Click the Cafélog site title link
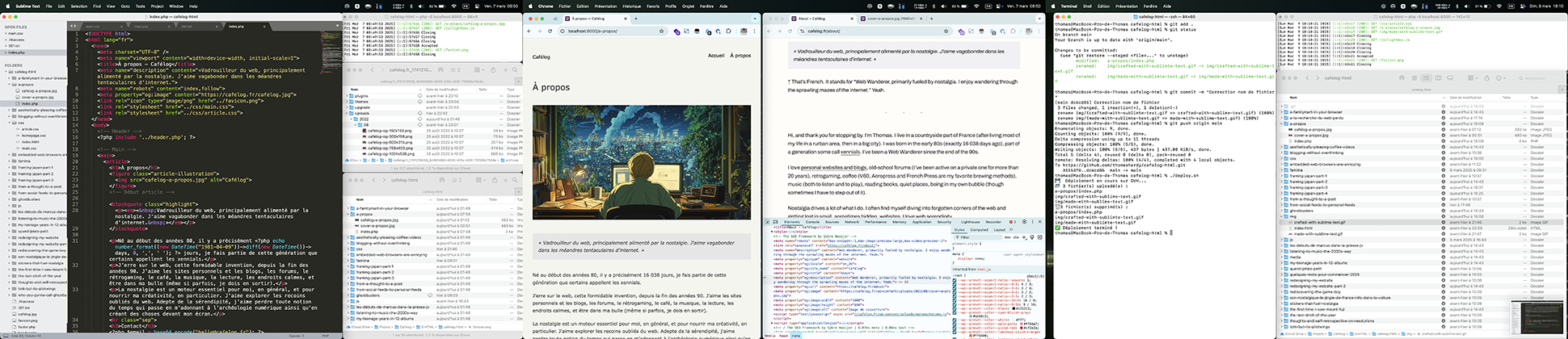This screenshot has width=1568, height=339. pos(542,56)
